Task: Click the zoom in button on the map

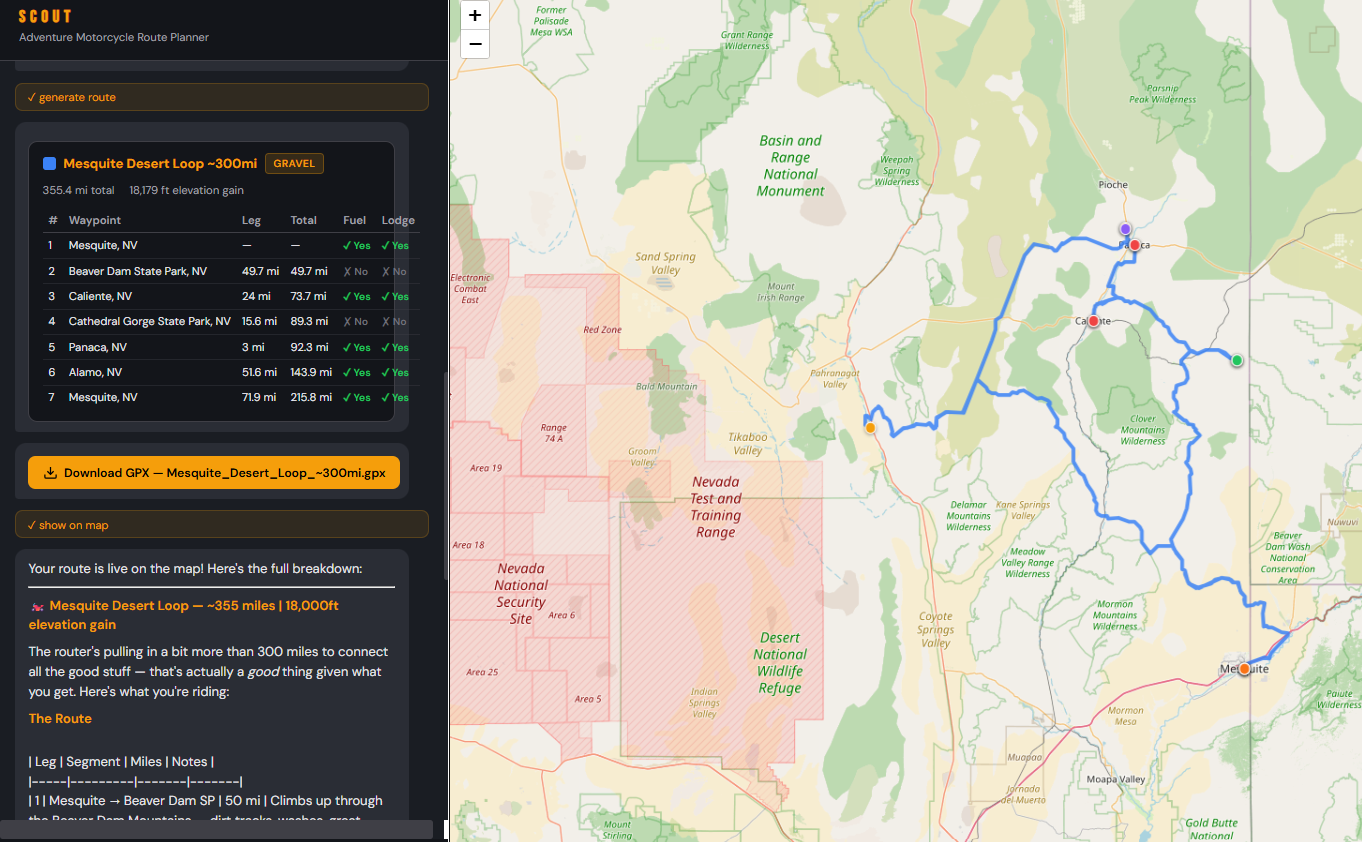Action: 475,15
